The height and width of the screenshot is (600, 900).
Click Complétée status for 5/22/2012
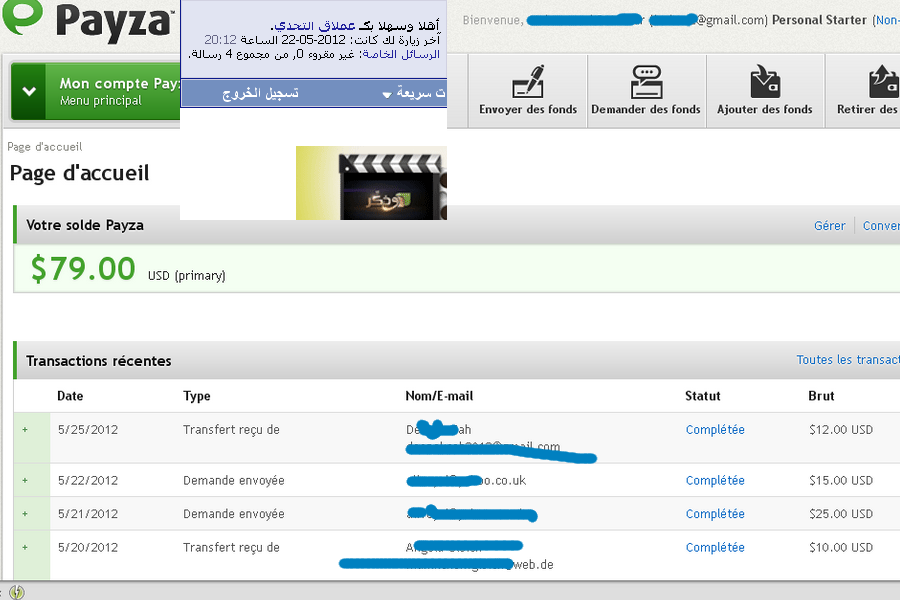point(715,480)
